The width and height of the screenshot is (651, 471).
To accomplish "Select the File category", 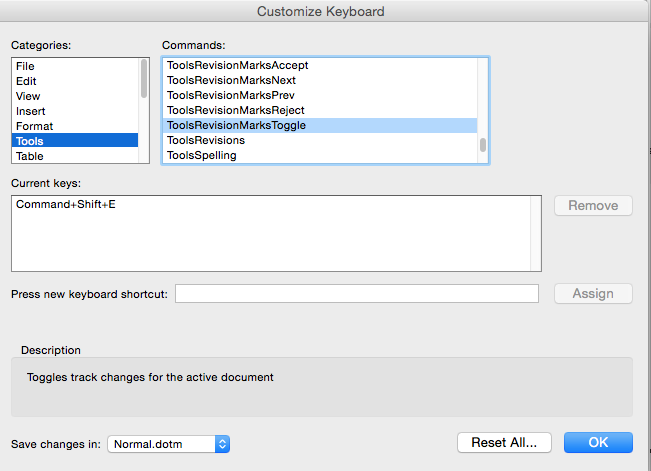I will 75,66.
